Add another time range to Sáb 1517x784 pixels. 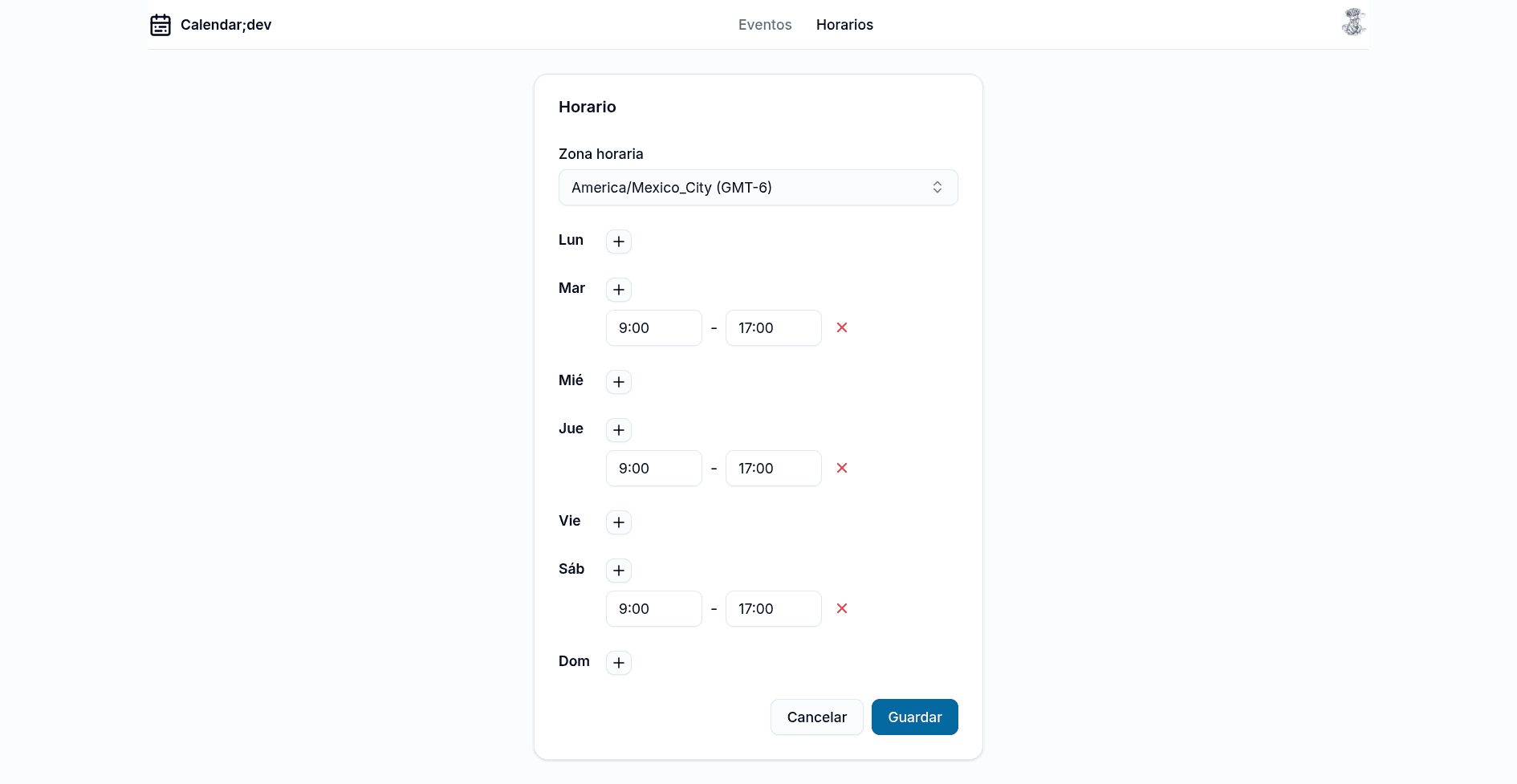pyautogui.click(x=618, y=571)
